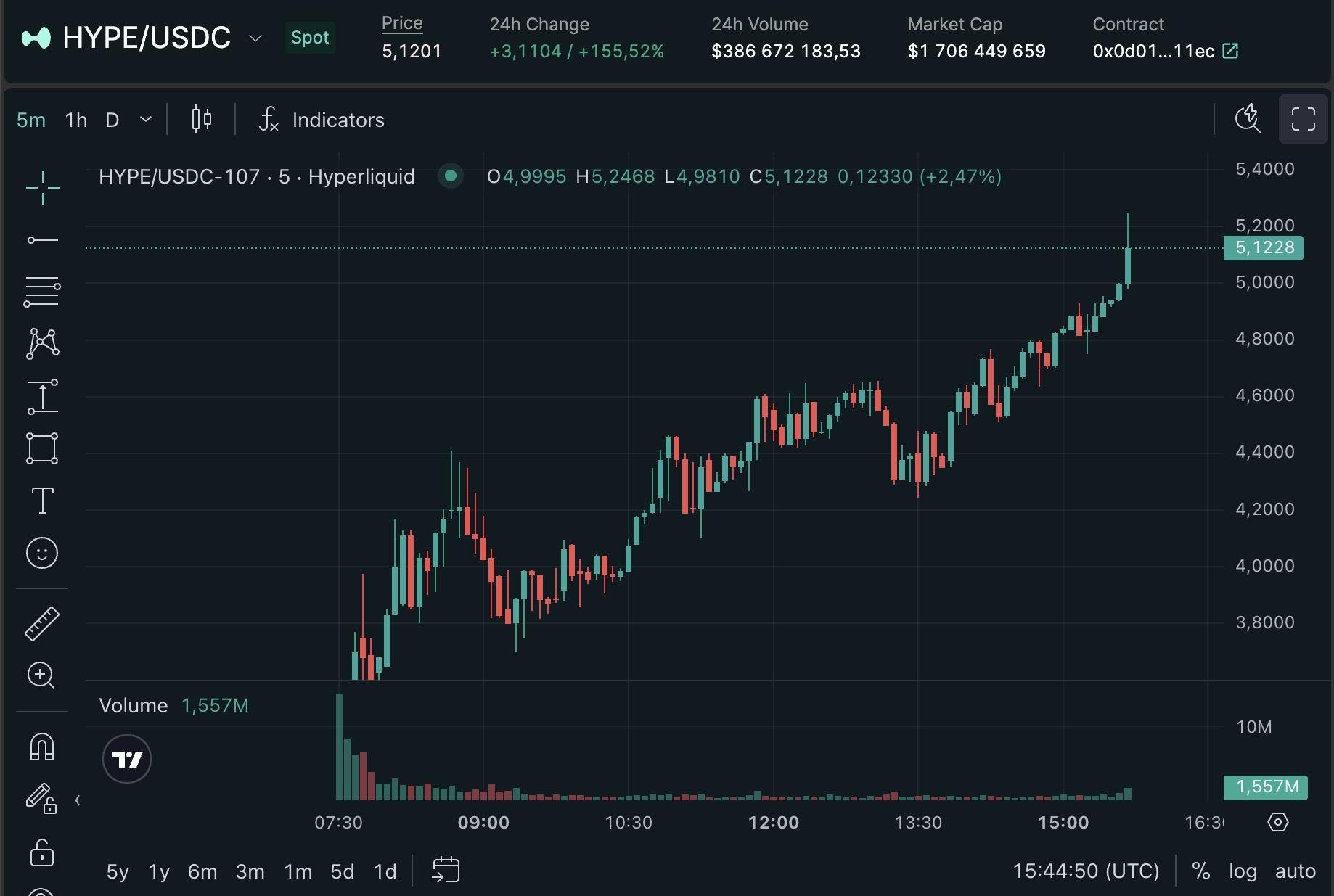
Task: Click the TradingView logo badge
Action: pyautogui.click(x=127, y=759)
